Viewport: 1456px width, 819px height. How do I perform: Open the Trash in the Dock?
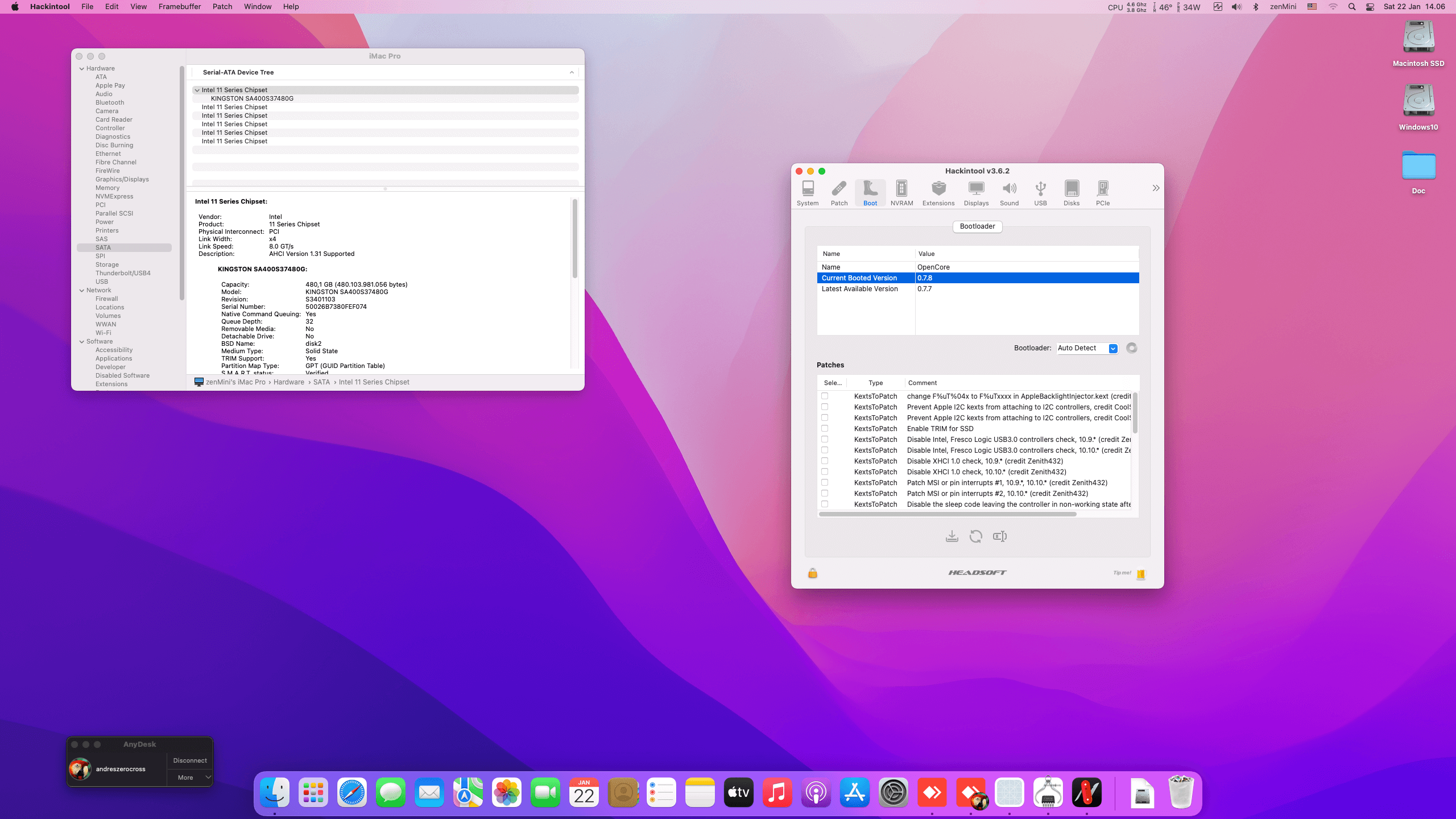[x=1181, y=792]
